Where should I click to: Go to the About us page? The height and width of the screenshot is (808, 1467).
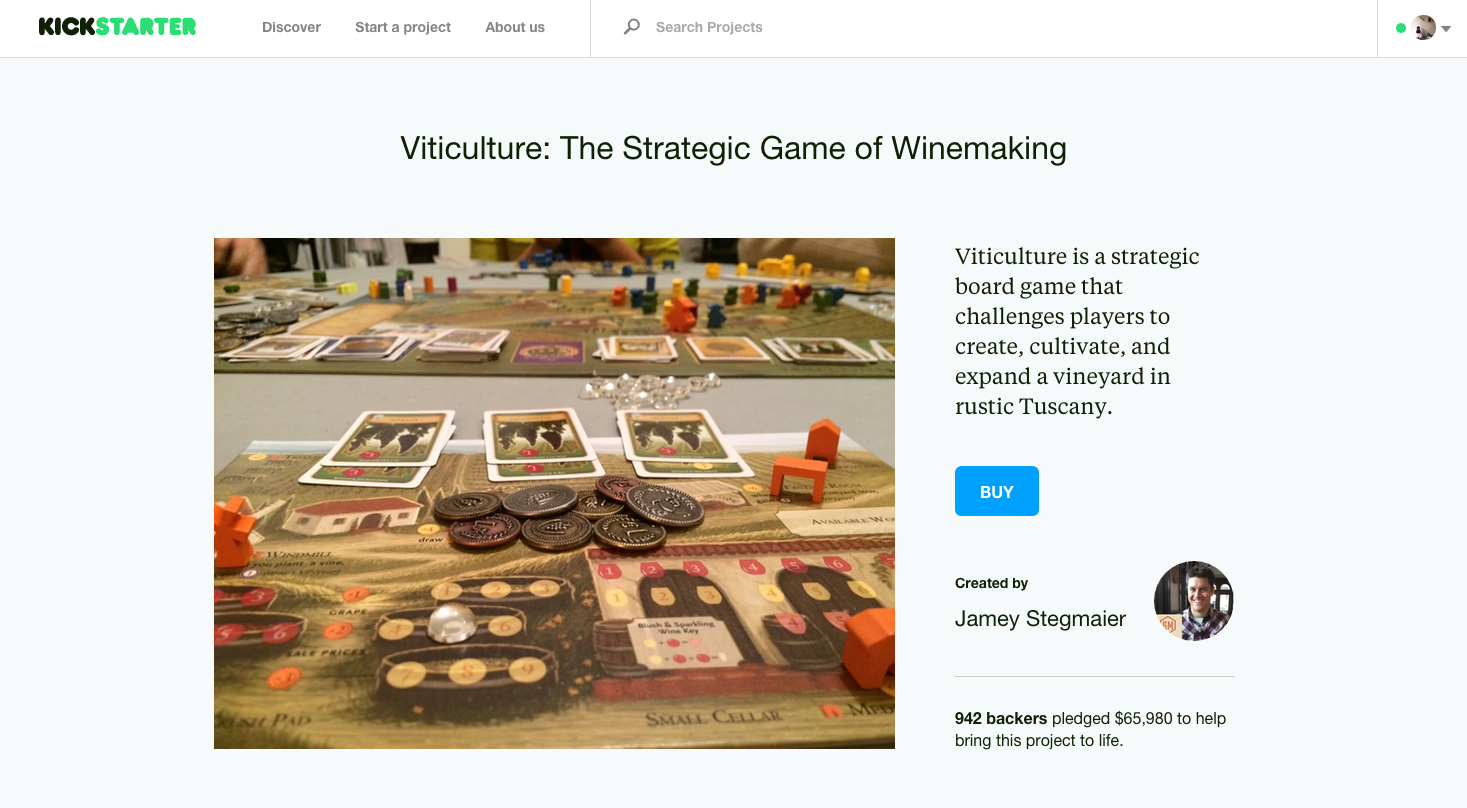point(515,27)
